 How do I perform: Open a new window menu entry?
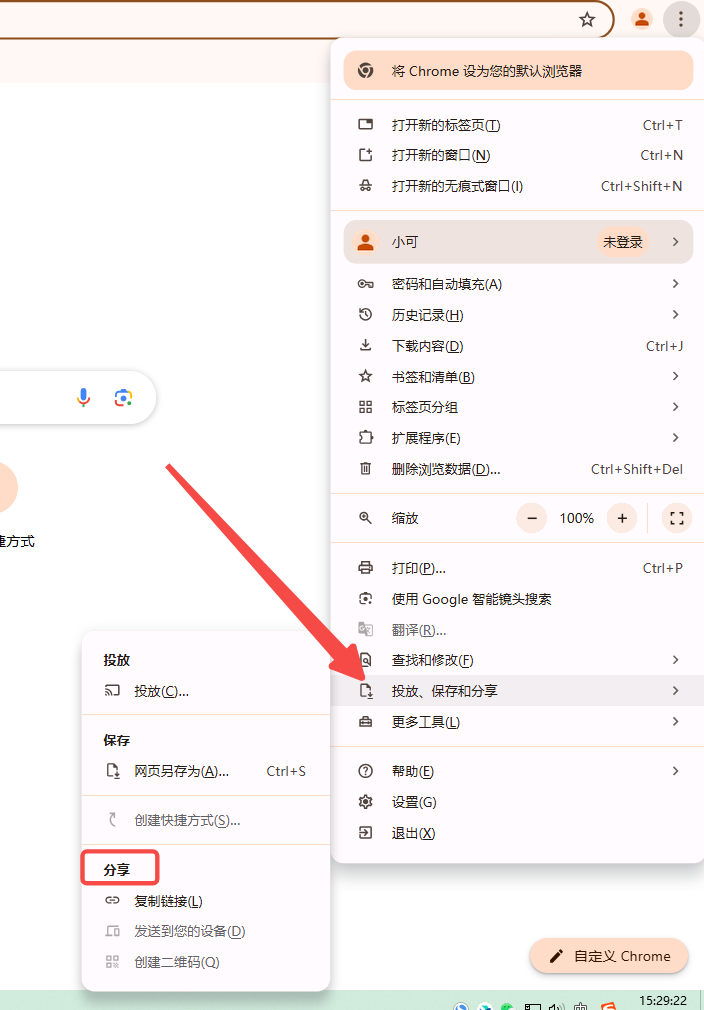tap(518, 155)
